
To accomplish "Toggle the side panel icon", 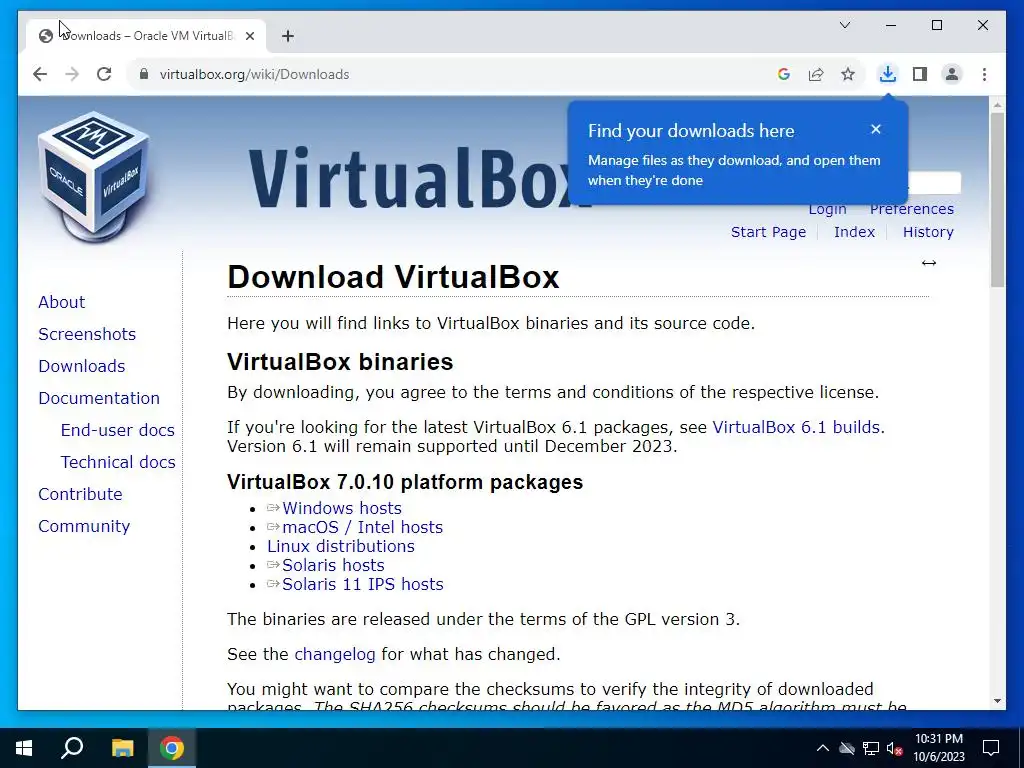I will (920, 74).
